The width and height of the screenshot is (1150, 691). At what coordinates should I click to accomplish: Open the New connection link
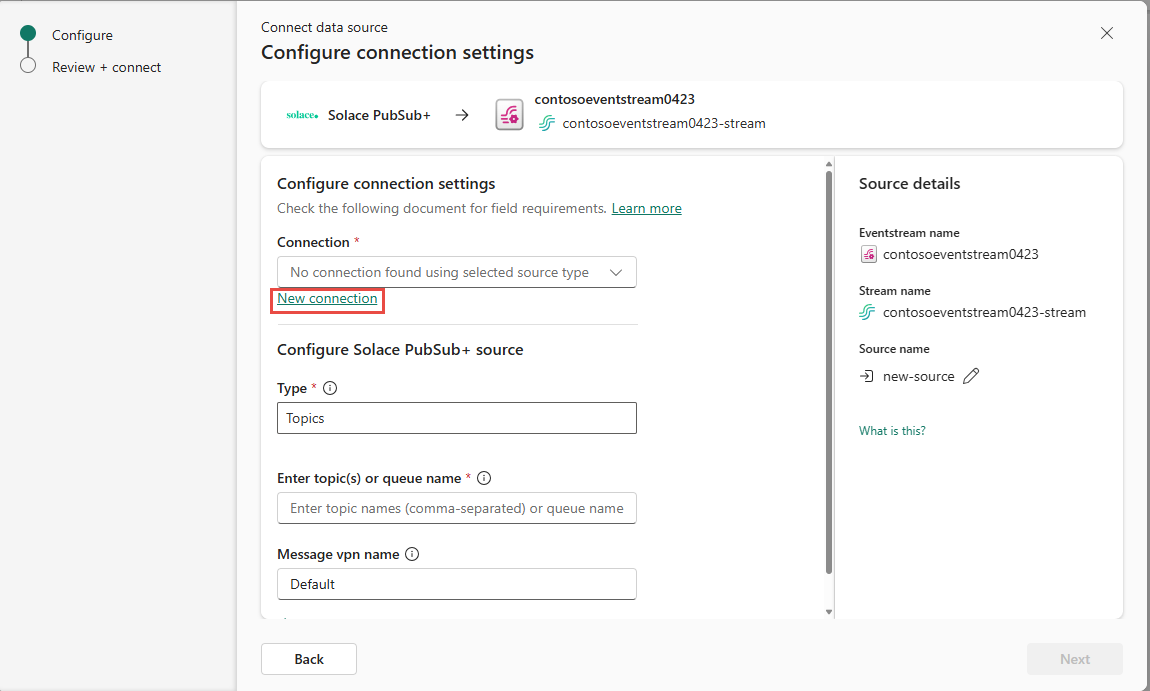click(x=327, y=299)
